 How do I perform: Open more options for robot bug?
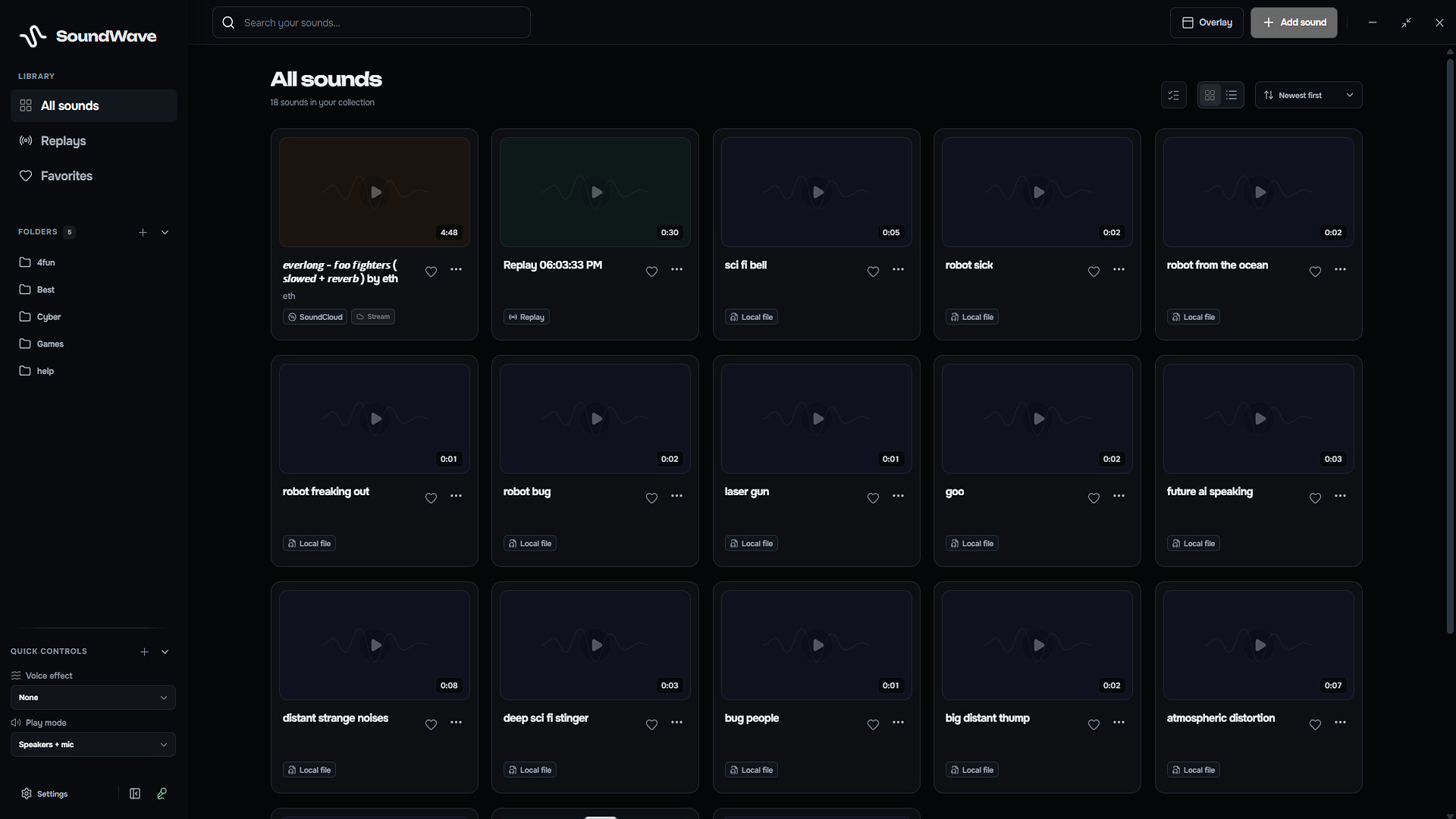tap(676, 496)
